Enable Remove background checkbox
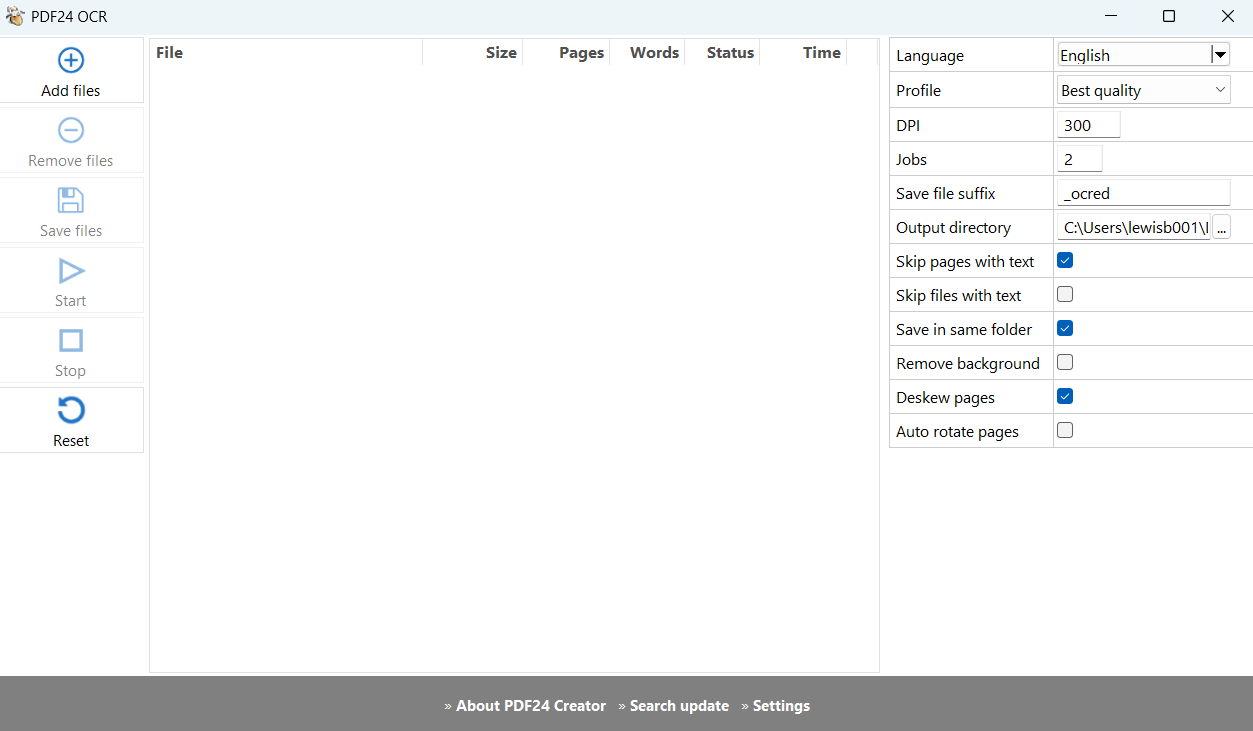This screenshot has height=731, width=1253. (x=1065, y=362)
